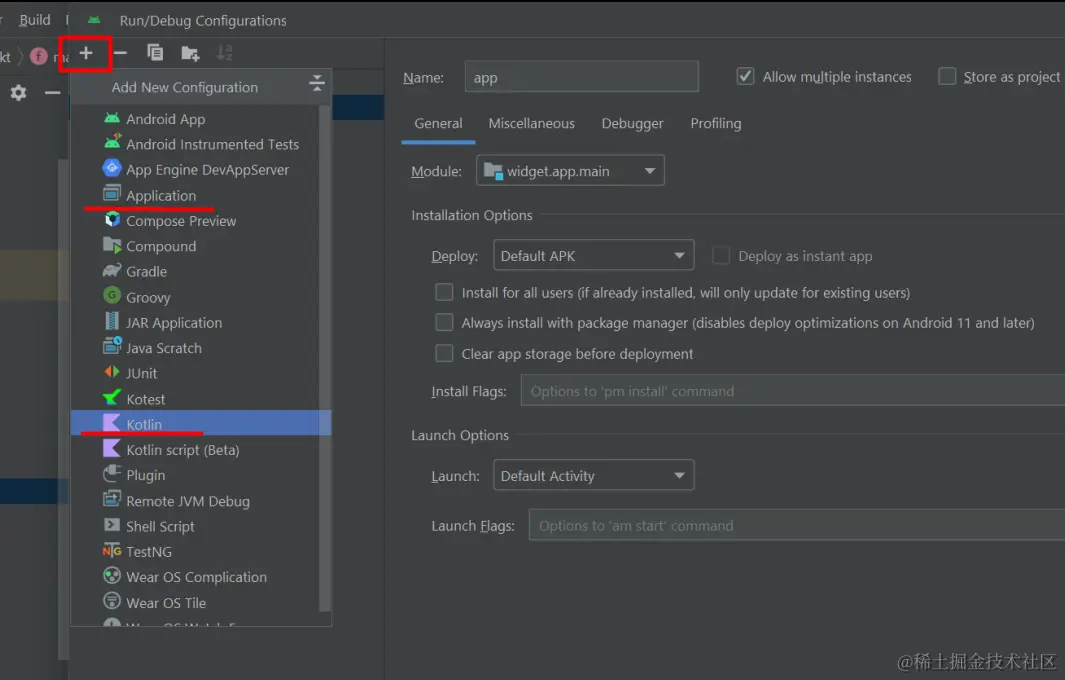Select the Application configuration type
This screenshot has width=1065, height=680.
coord(167,195)
